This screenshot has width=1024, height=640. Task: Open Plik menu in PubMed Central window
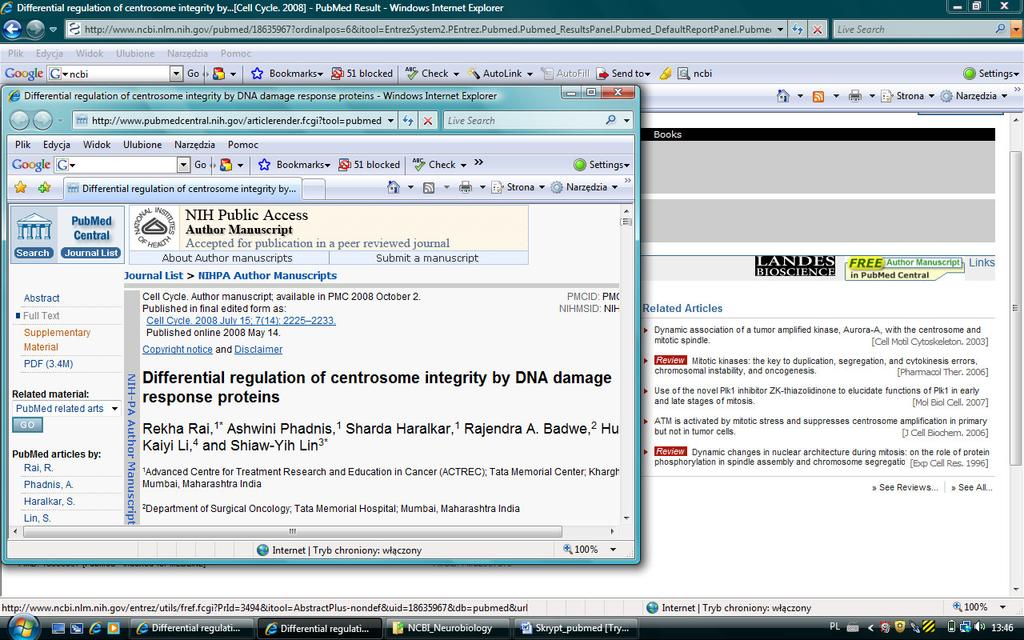23,144
